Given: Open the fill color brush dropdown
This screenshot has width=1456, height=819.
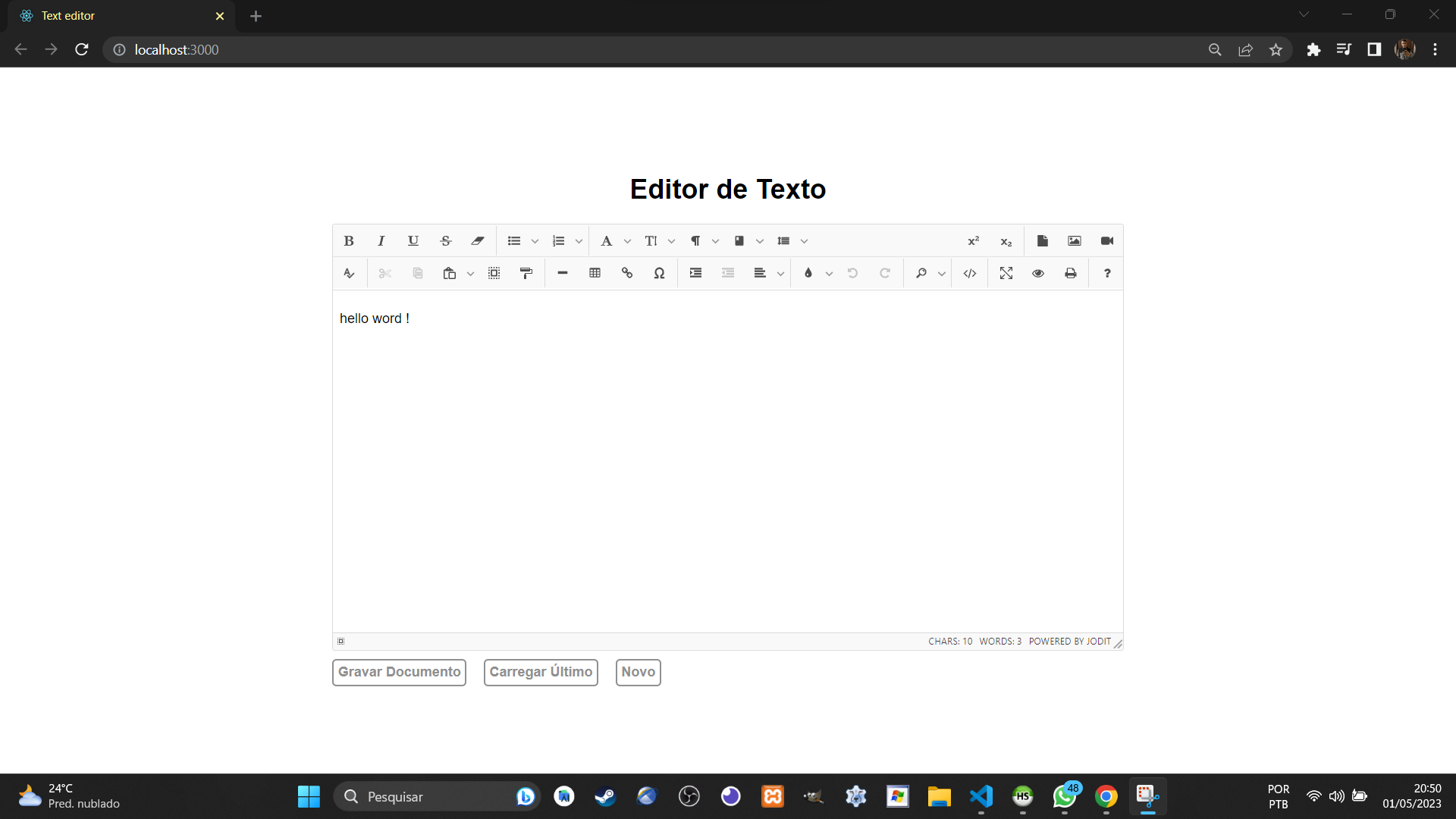Looking at the screenshot, I should click(x=829, y=274).
